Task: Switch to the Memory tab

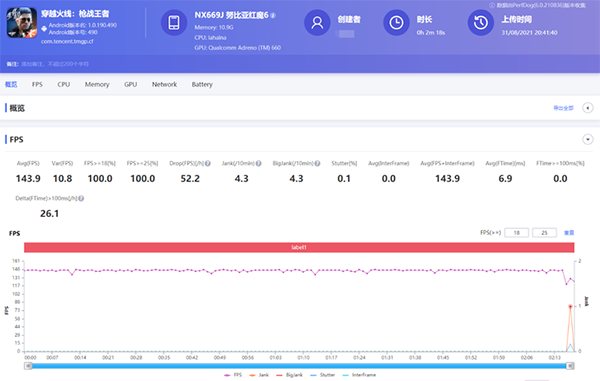Action: tap(97, 84)
